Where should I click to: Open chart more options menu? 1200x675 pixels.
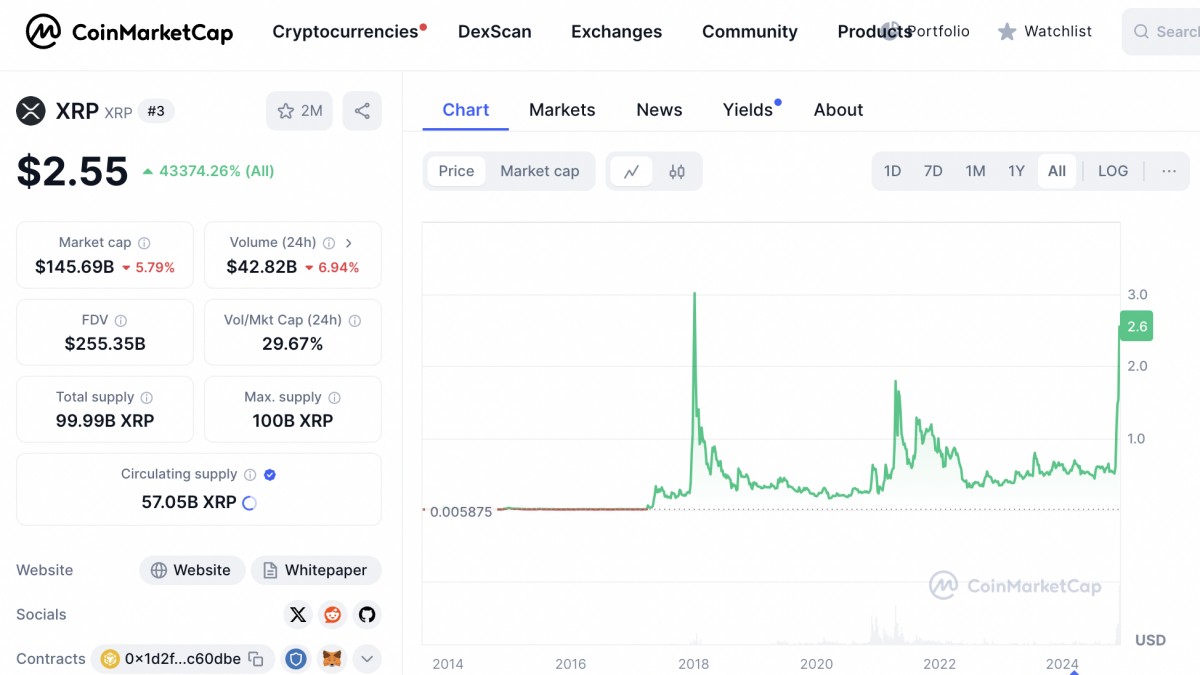coord(1169,171)
